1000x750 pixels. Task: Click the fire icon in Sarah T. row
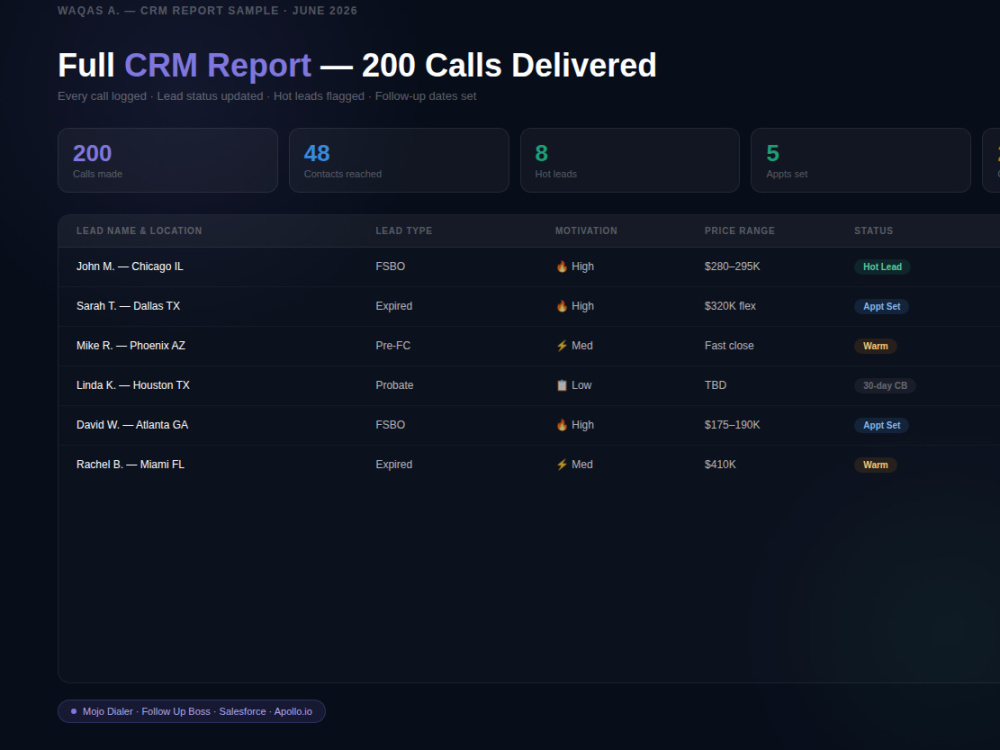pos(562,306)
